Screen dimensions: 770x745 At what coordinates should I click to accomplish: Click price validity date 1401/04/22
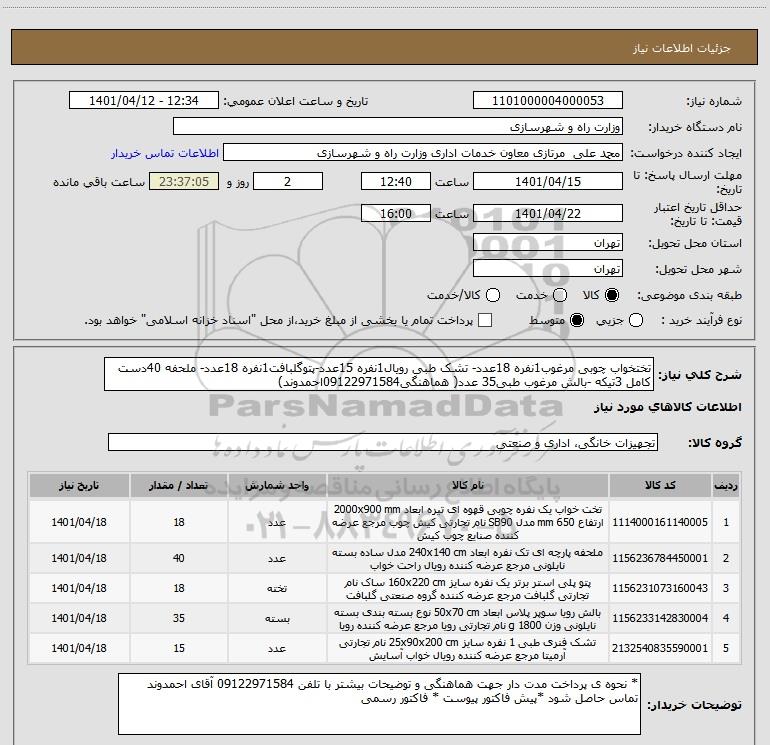548,214
